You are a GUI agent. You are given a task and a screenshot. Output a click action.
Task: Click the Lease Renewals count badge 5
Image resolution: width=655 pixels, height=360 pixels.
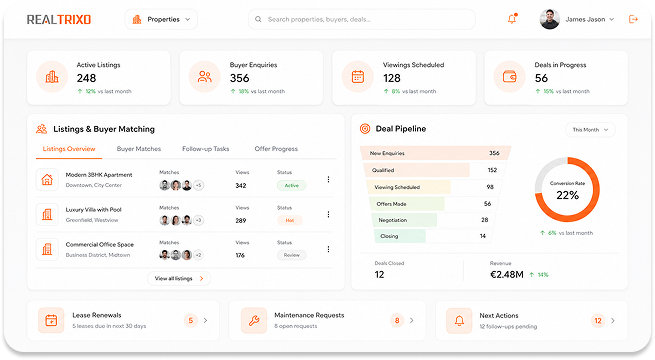[x=190, y=321]
